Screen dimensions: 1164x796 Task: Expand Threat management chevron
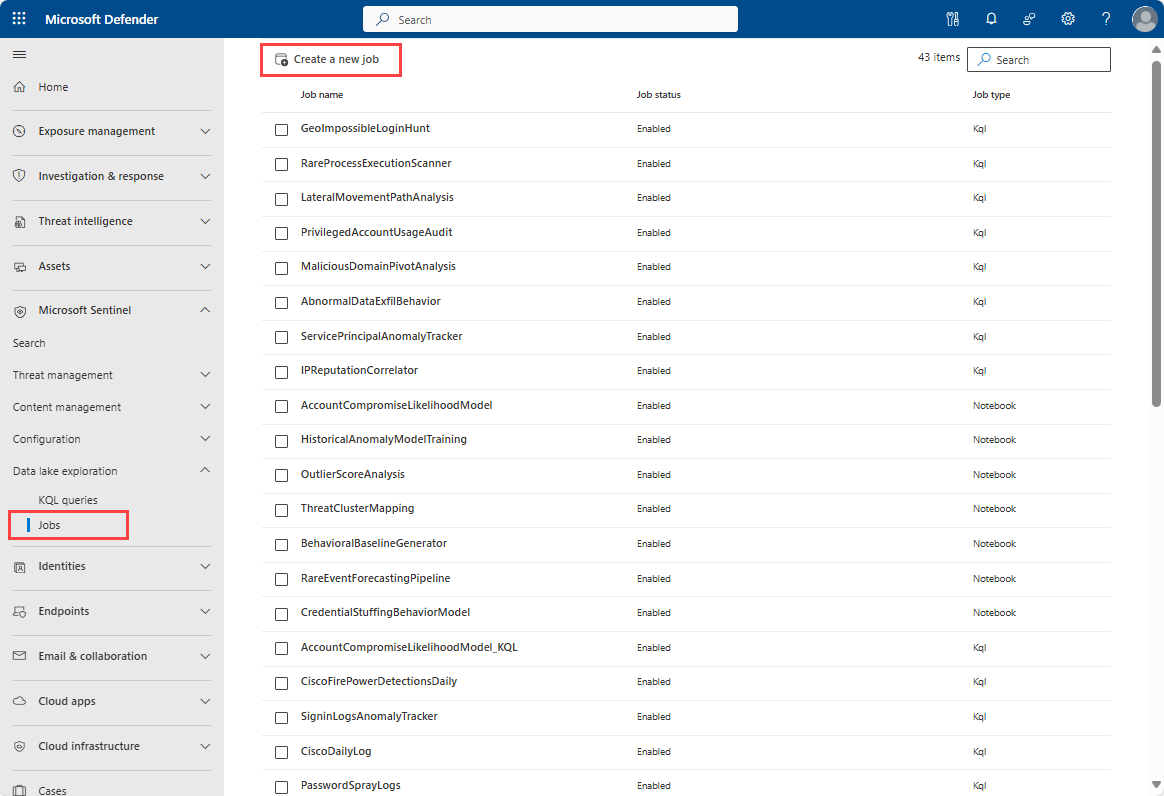[x=206, y=375]
